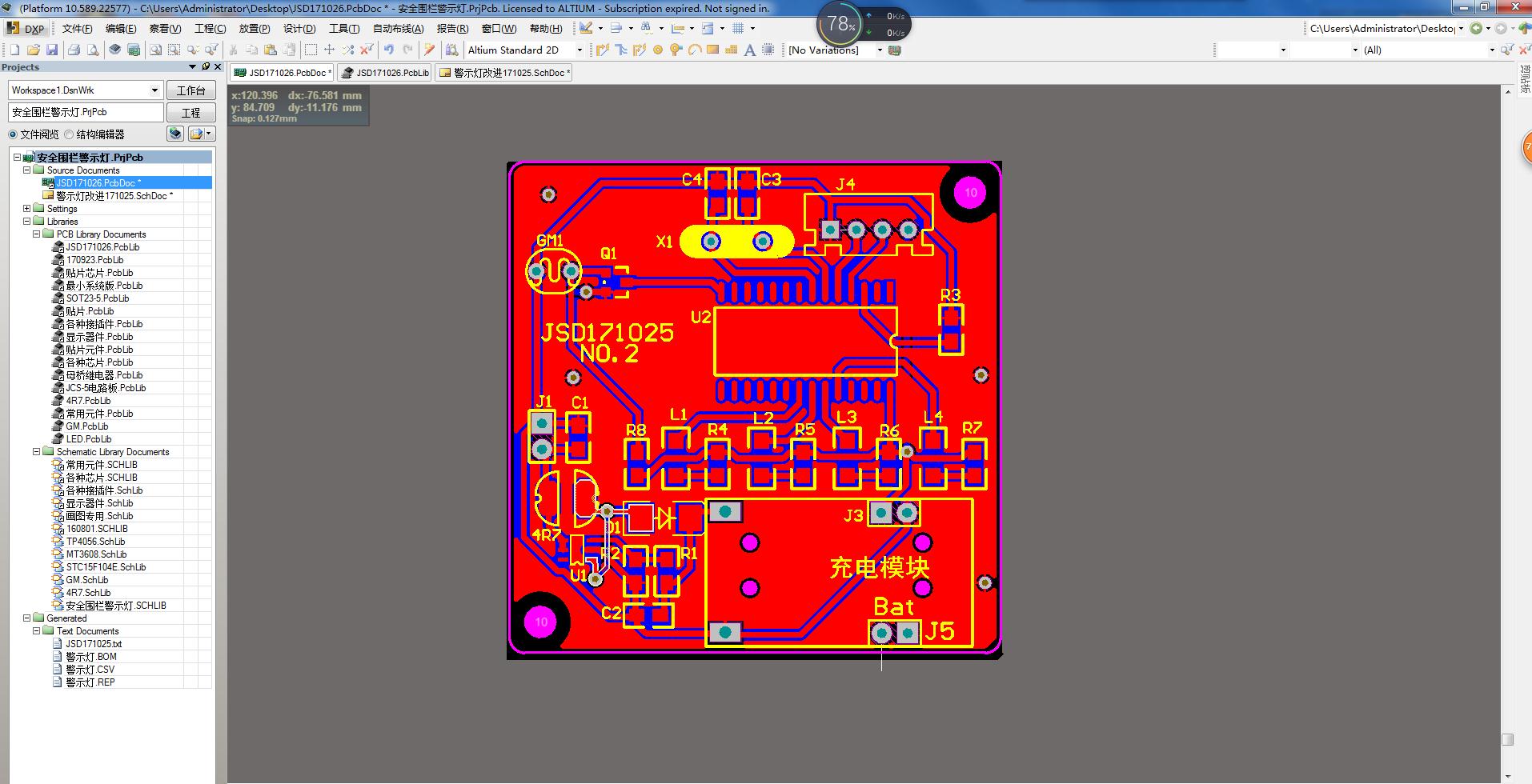1532x784 pixels.
Task: Select 警示灯.BOM in Text Documents
Action: click(x=90, y=657)
